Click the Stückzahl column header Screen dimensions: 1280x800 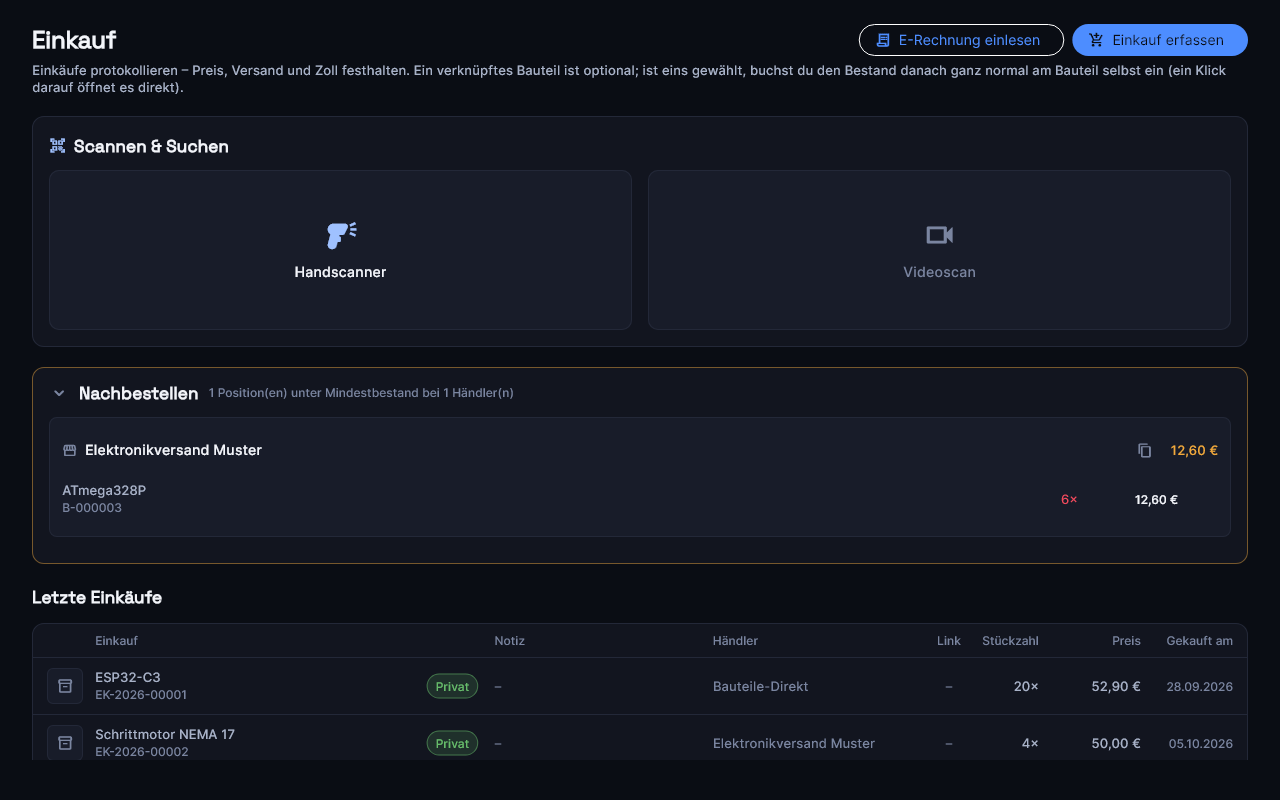tap(1010, 641)
